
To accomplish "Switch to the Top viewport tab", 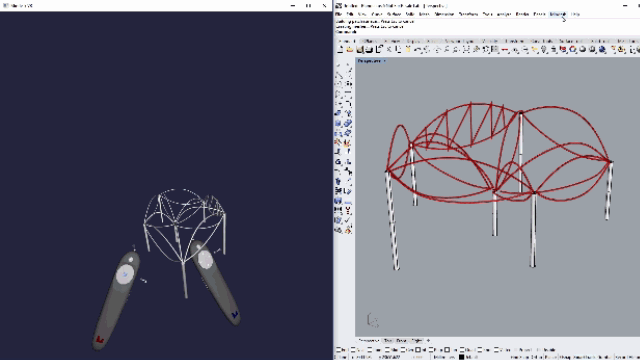I will pos(388,340).
